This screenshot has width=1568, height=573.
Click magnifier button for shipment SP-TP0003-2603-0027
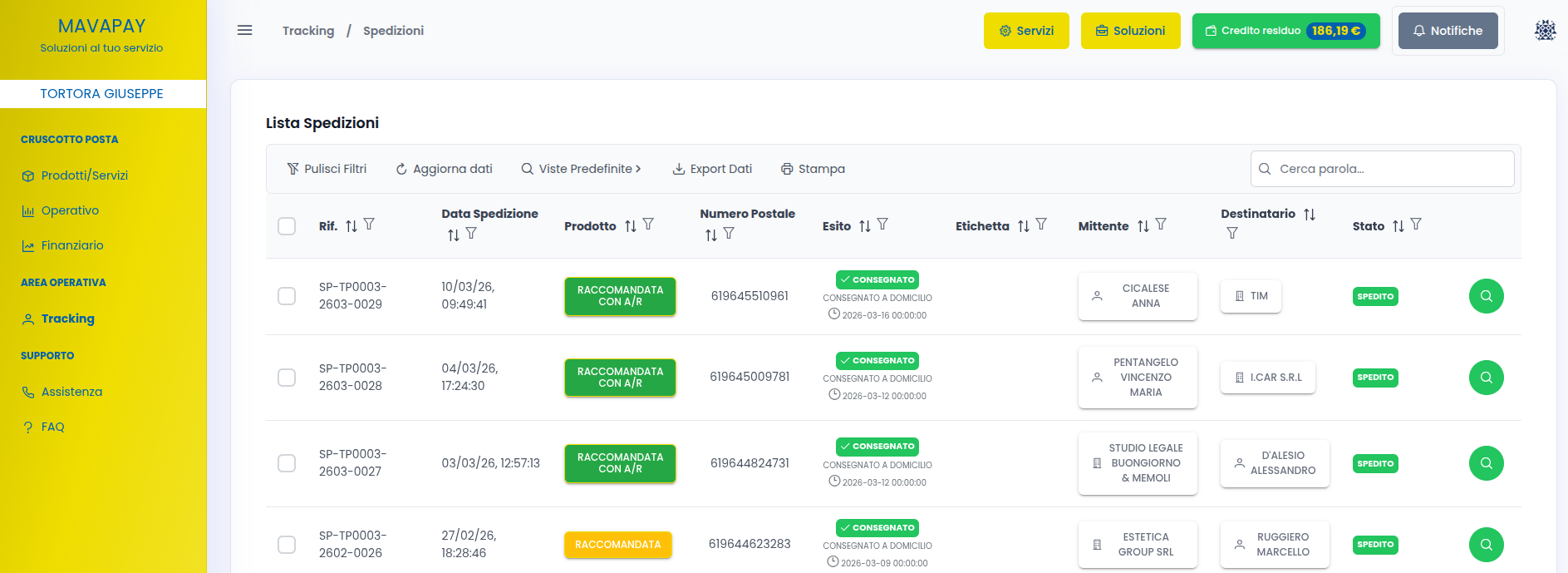pos(1486,463)
